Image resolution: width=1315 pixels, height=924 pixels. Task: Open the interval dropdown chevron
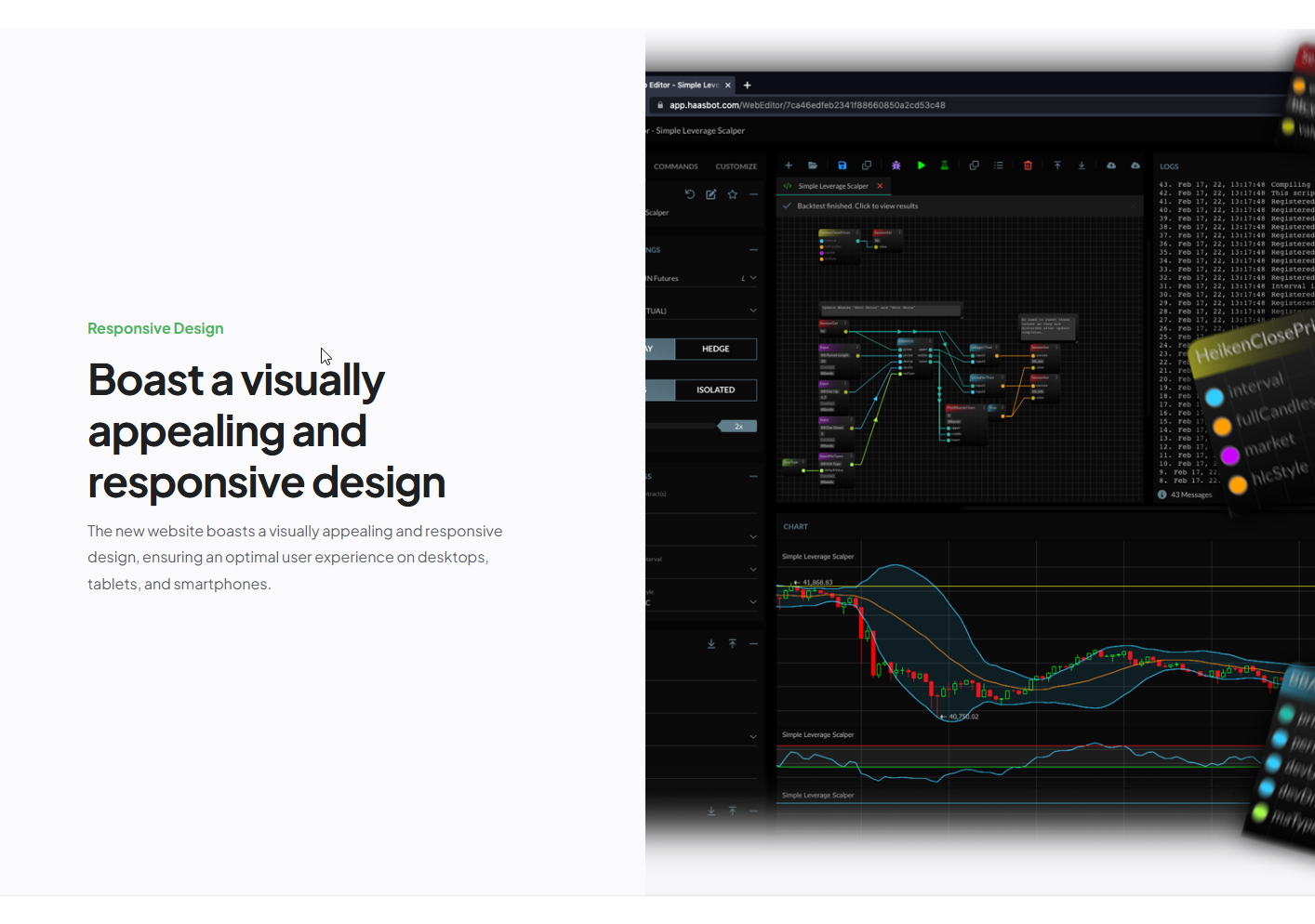pos(753,569)
